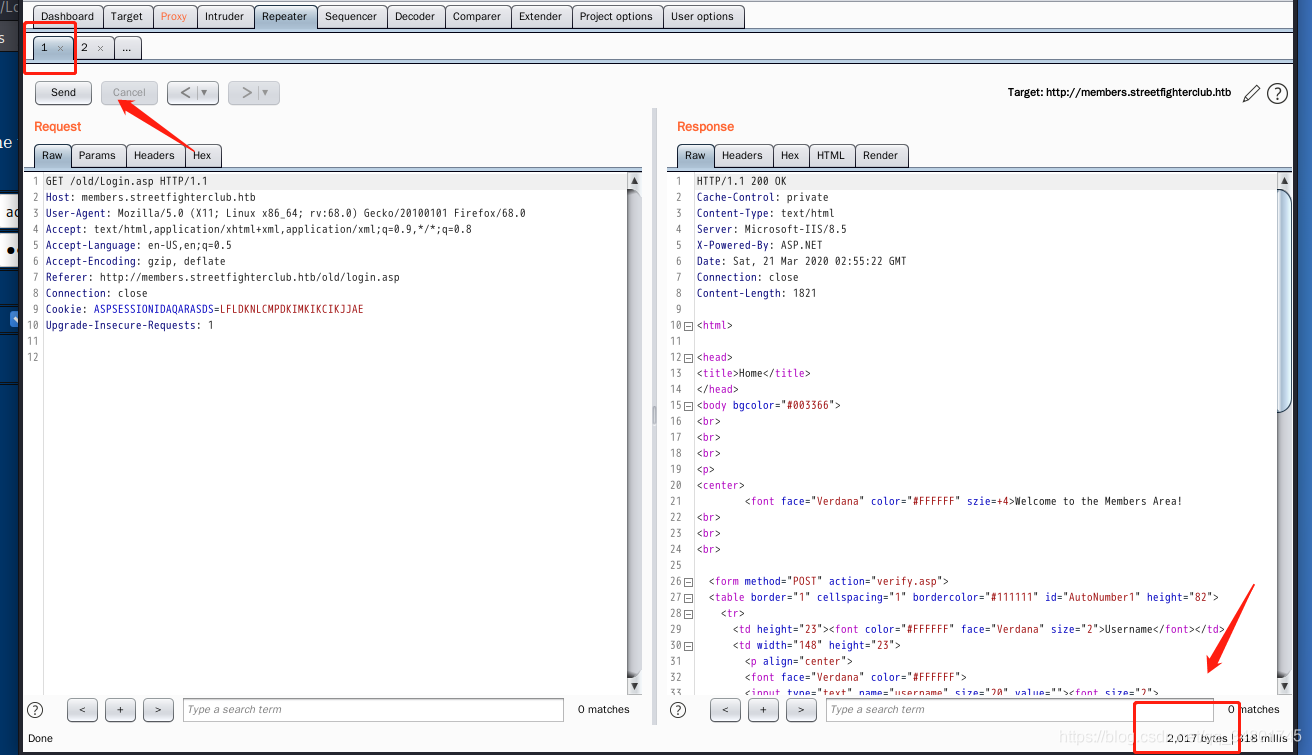Screen dimensions: 1312x755
Task: Collapse the table tag on line 27
Action: (689, 598)
